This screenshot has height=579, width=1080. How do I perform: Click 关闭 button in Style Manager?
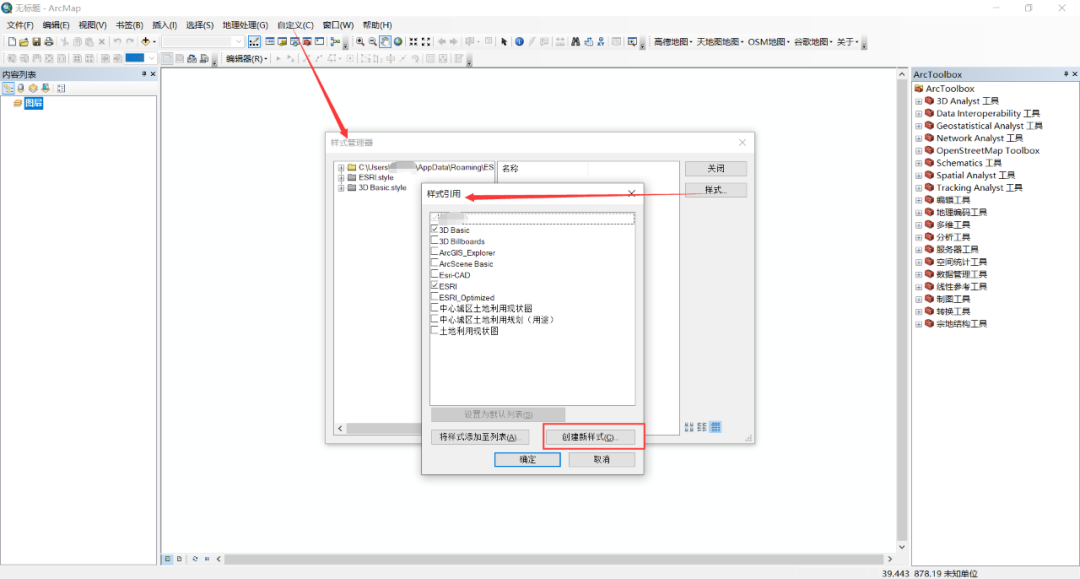click(x=716, y=168)
